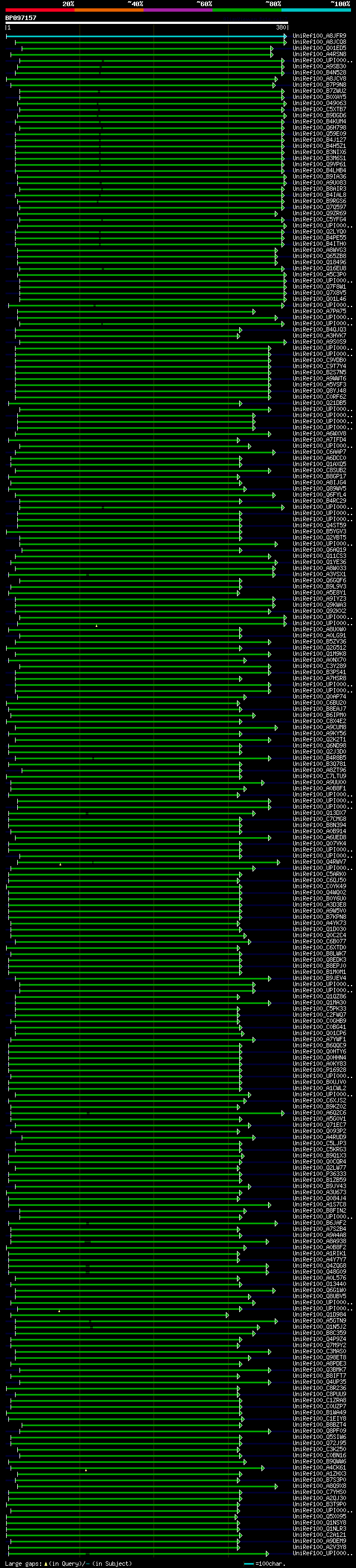
Task: Click the UniRef100_B4QJQ3 label
Action: point(319,330)
